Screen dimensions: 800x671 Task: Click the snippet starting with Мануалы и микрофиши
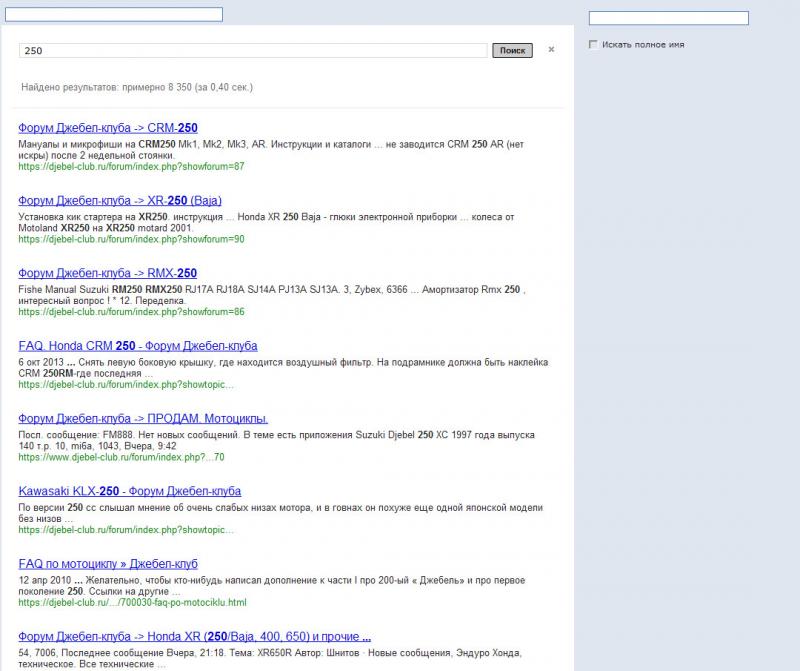pos(271,150)
